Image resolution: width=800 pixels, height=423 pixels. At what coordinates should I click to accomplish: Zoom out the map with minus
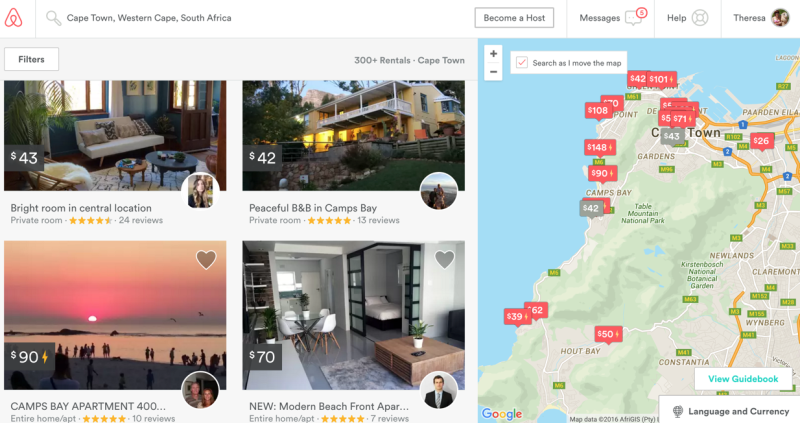point(493,72)
